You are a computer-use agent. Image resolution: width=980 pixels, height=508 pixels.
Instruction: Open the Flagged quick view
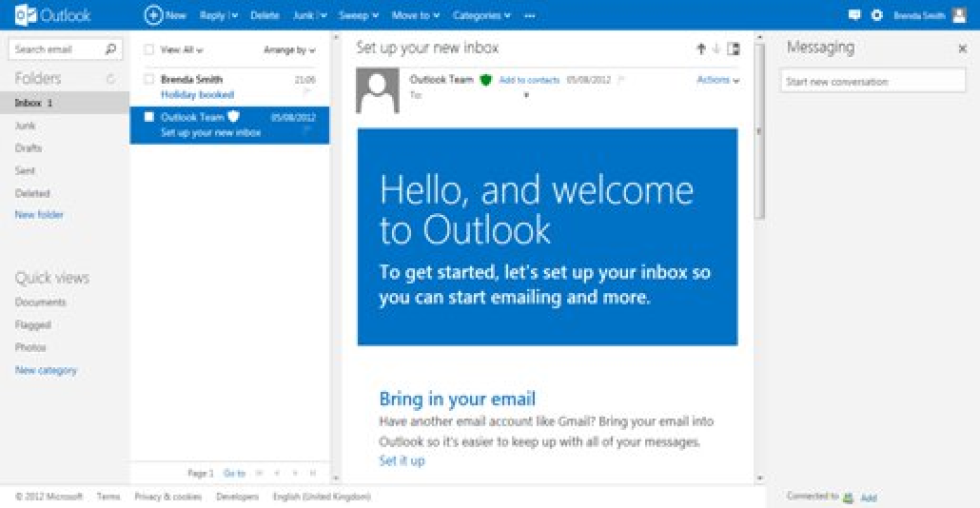pos(33,324)
